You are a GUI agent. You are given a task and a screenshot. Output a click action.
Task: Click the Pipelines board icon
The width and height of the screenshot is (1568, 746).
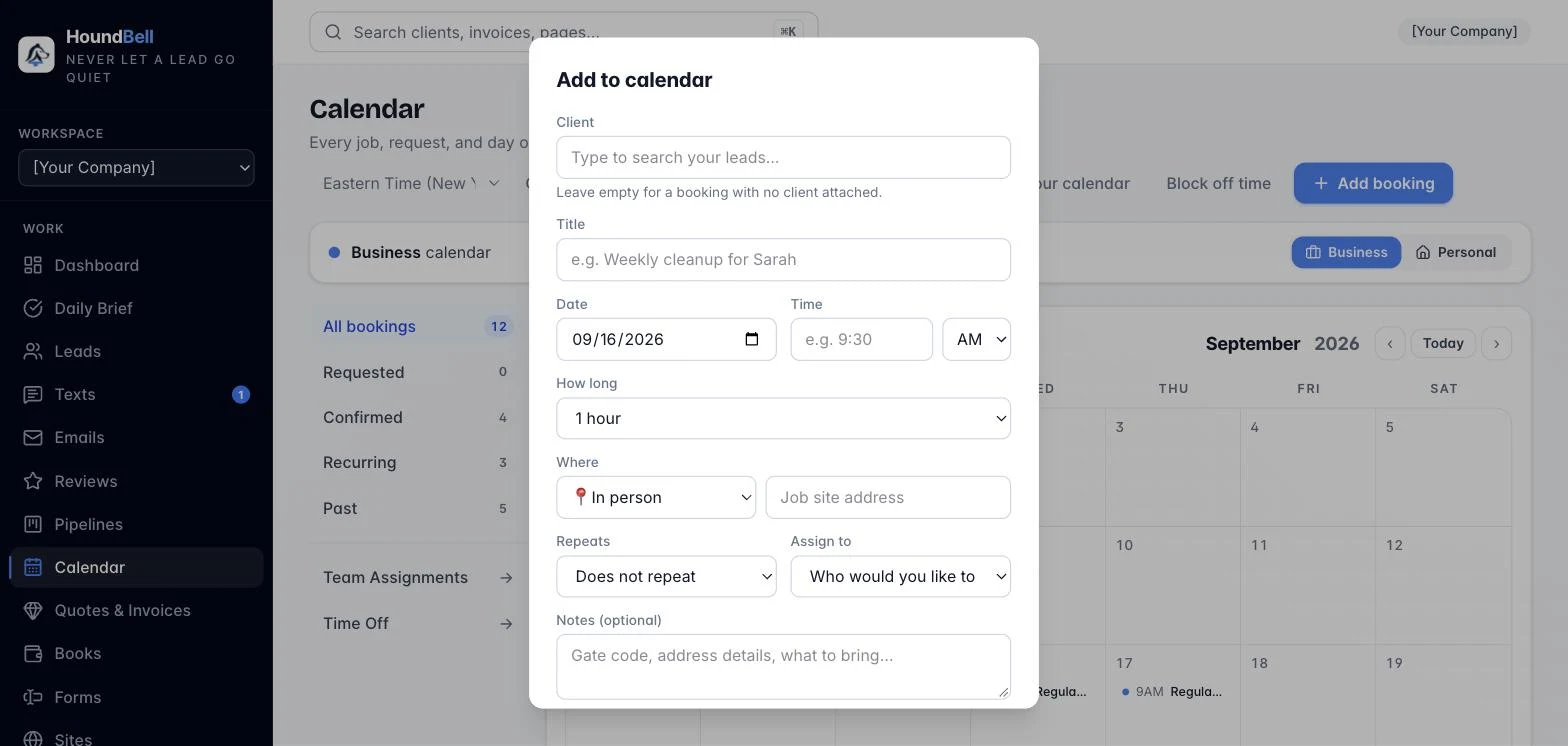coord(33,524)
